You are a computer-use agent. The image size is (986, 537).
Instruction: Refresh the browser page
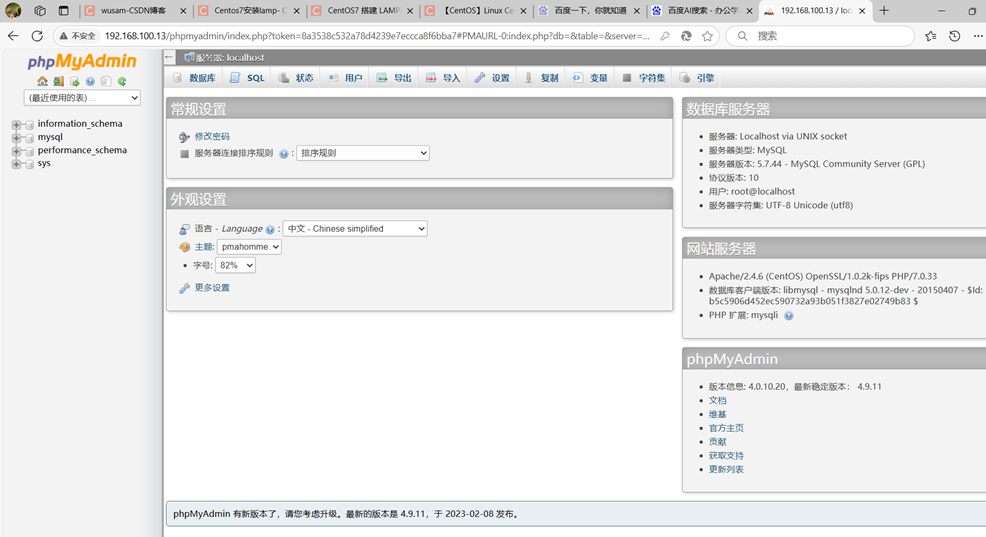[37, 36]
